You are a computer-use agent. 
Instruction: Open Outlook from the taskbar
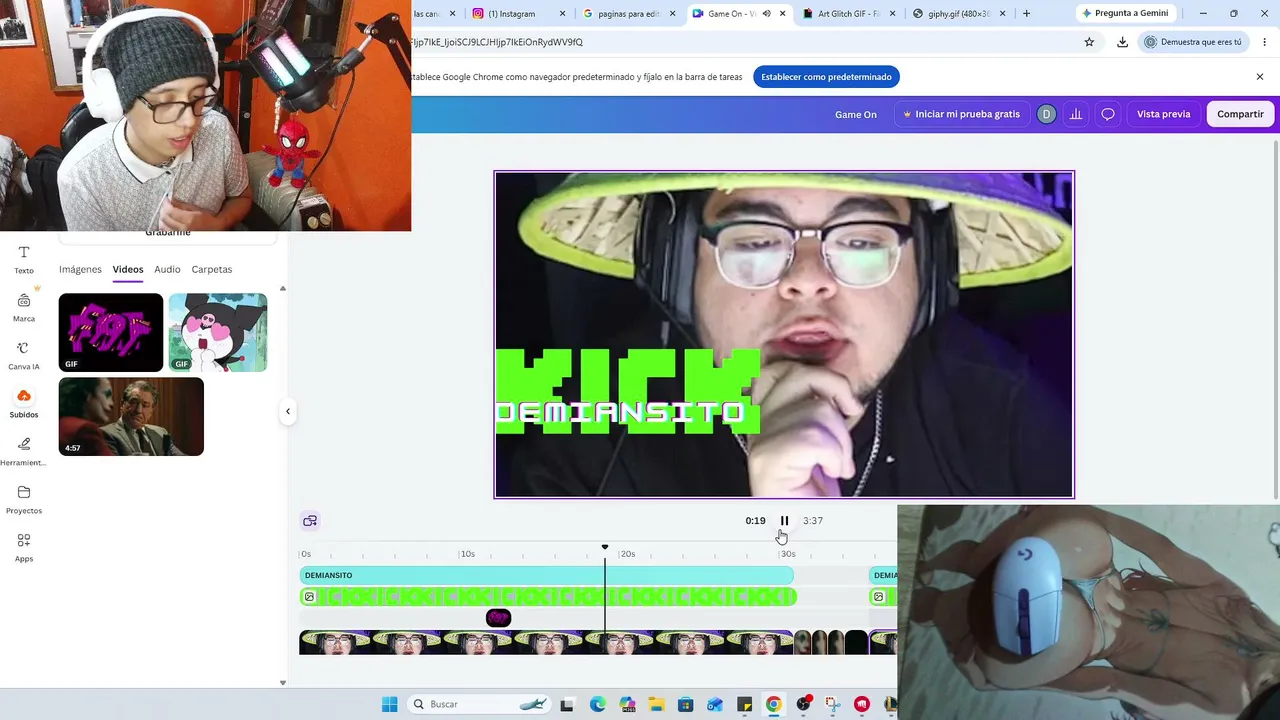(715, 704)
